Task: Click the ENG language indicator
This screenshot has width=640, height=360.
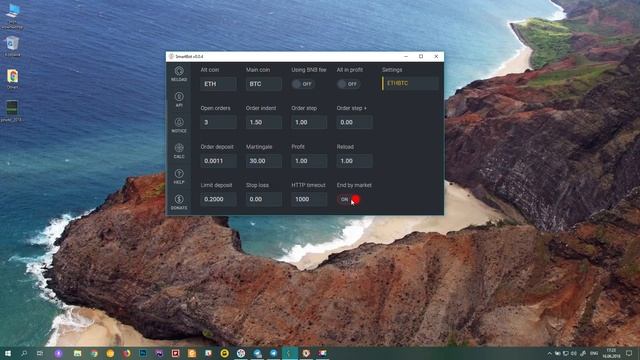Action: click(x=594, y=353)
